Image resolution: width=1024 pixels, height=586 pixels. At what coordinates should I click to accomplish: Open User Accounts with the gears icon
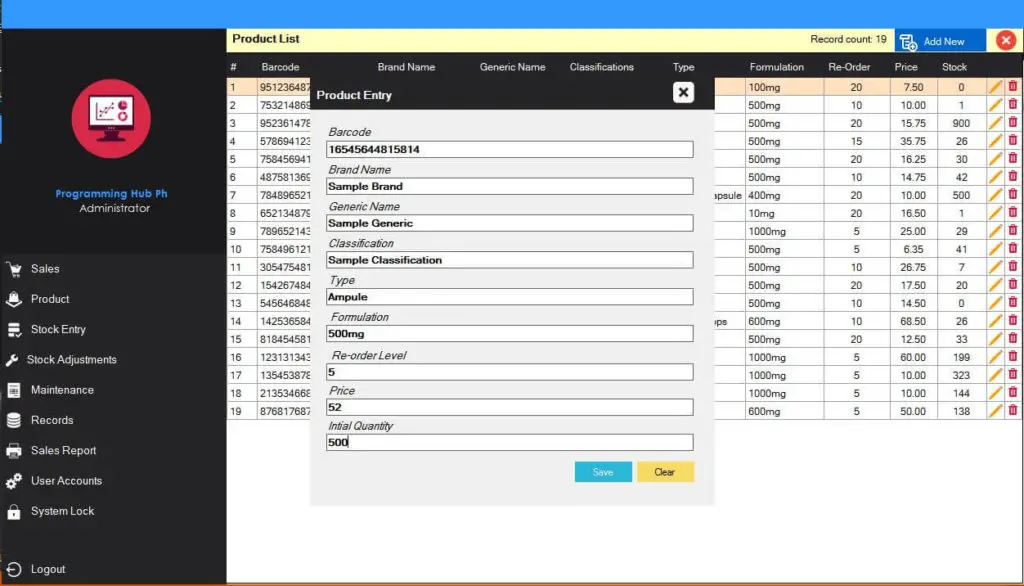point(15,480)
